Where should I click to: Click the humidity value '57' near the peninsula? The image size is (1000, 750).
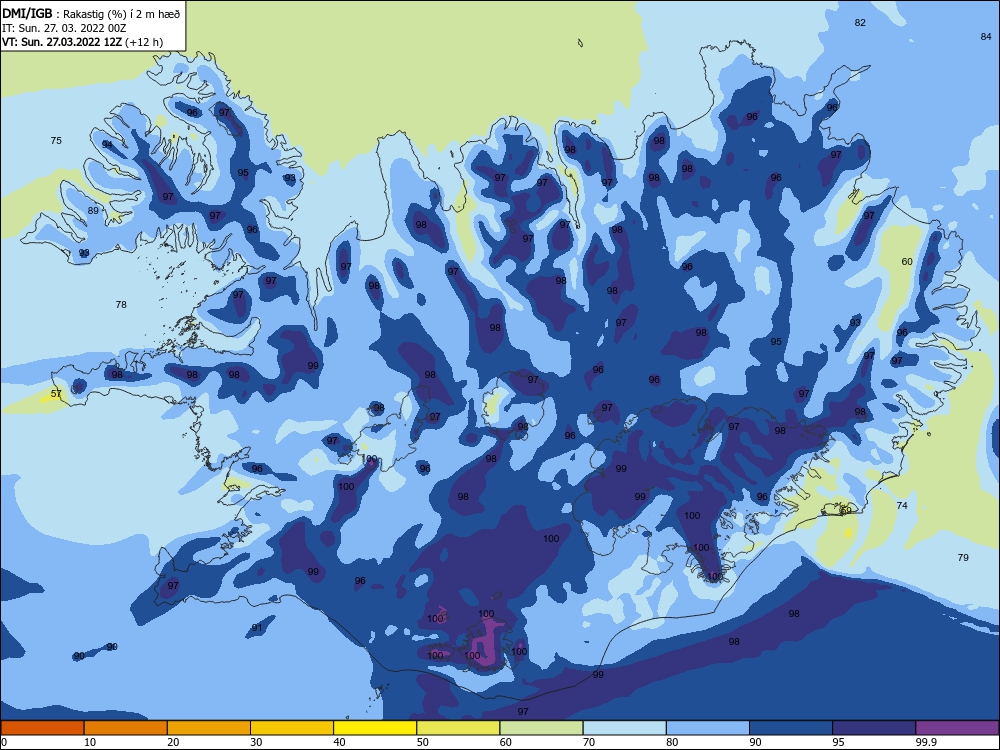56,393
